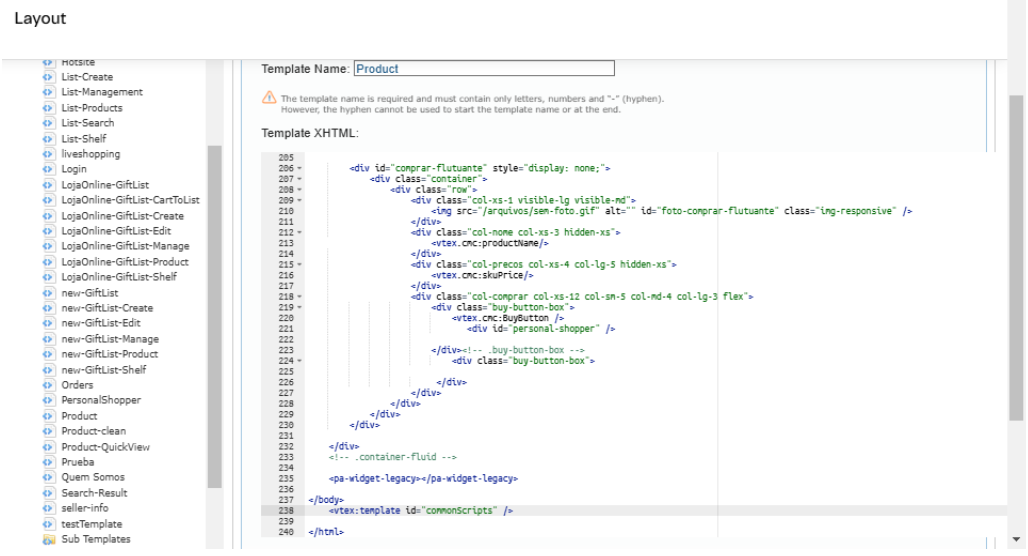This screenshot has height=556, width=1028.
Task: Collapse code fold at line 212
Action: [x=300, y=233]
